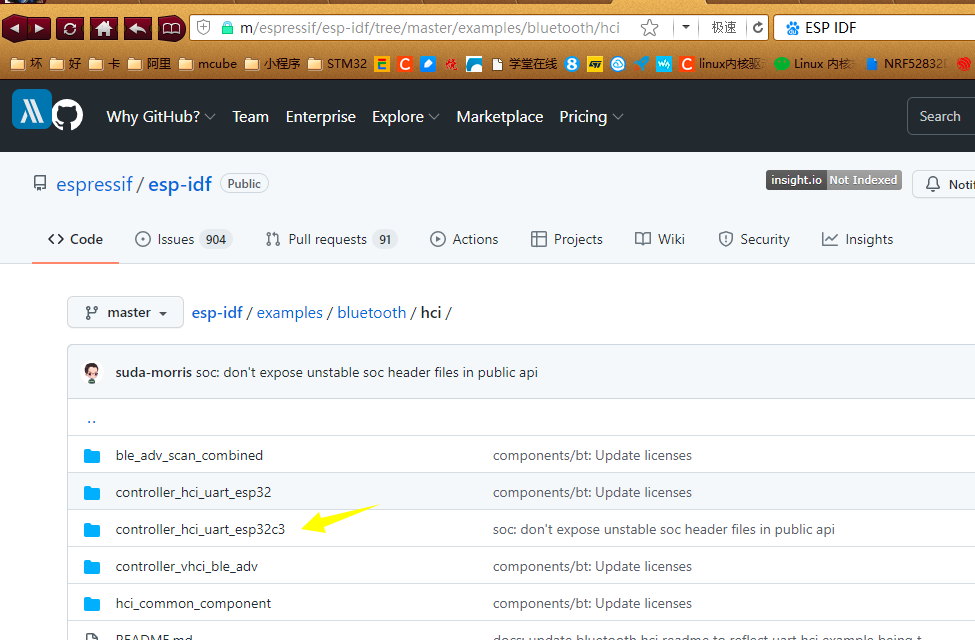The height and width of the screenshot is (640, 975).
Task: Open the Enterprise nav link
Action: (321, 117)
